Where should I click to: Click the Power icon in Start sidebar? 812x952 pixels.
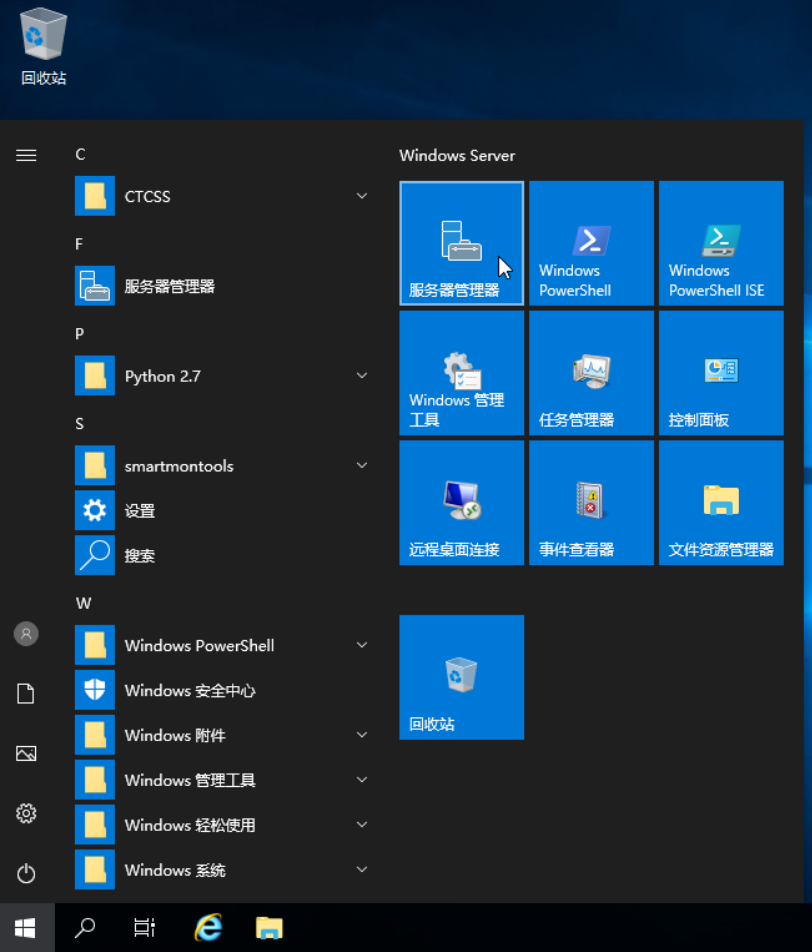[26, 873]
